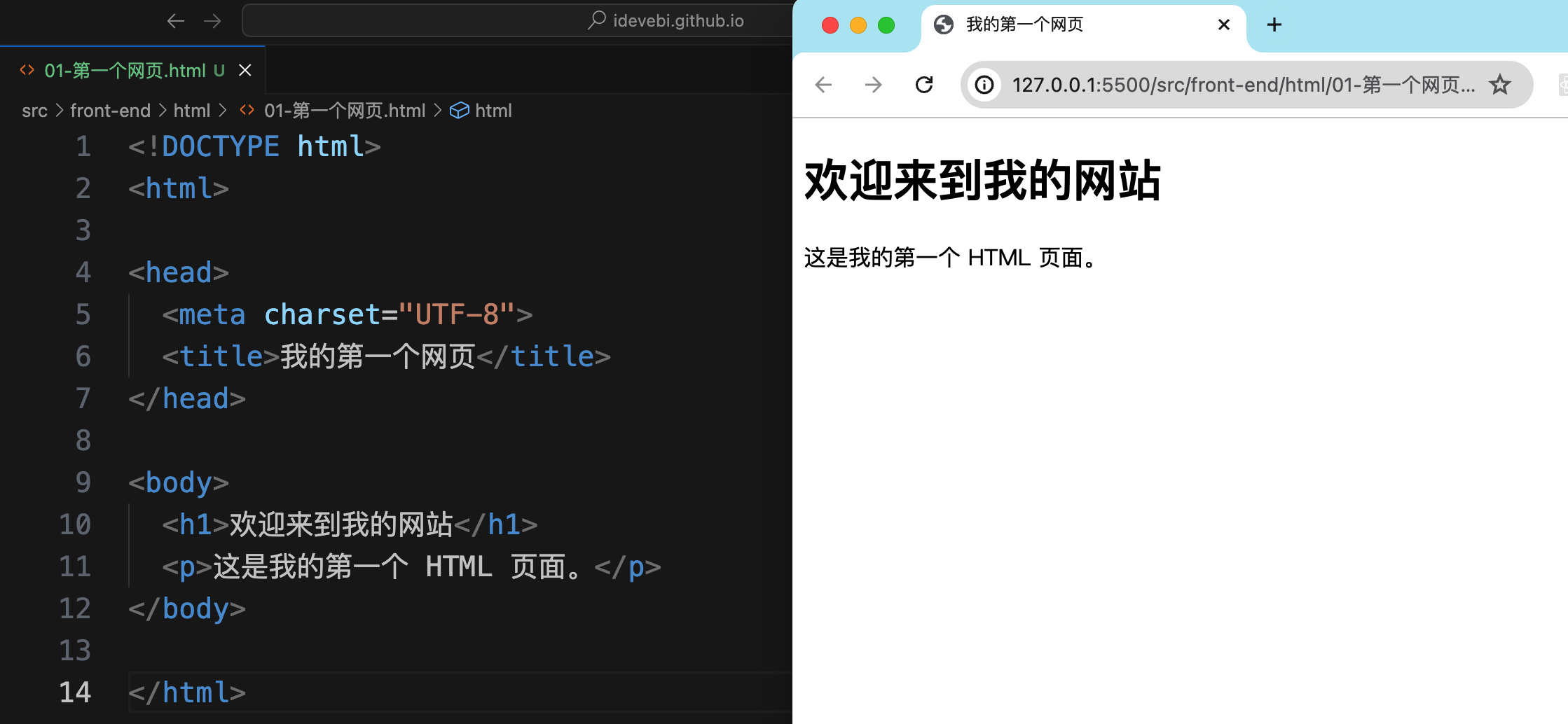This screenshot has height=724, width=1568.
Task: Click the title tag text 我的第一个网页
Action: coord(378,356)
